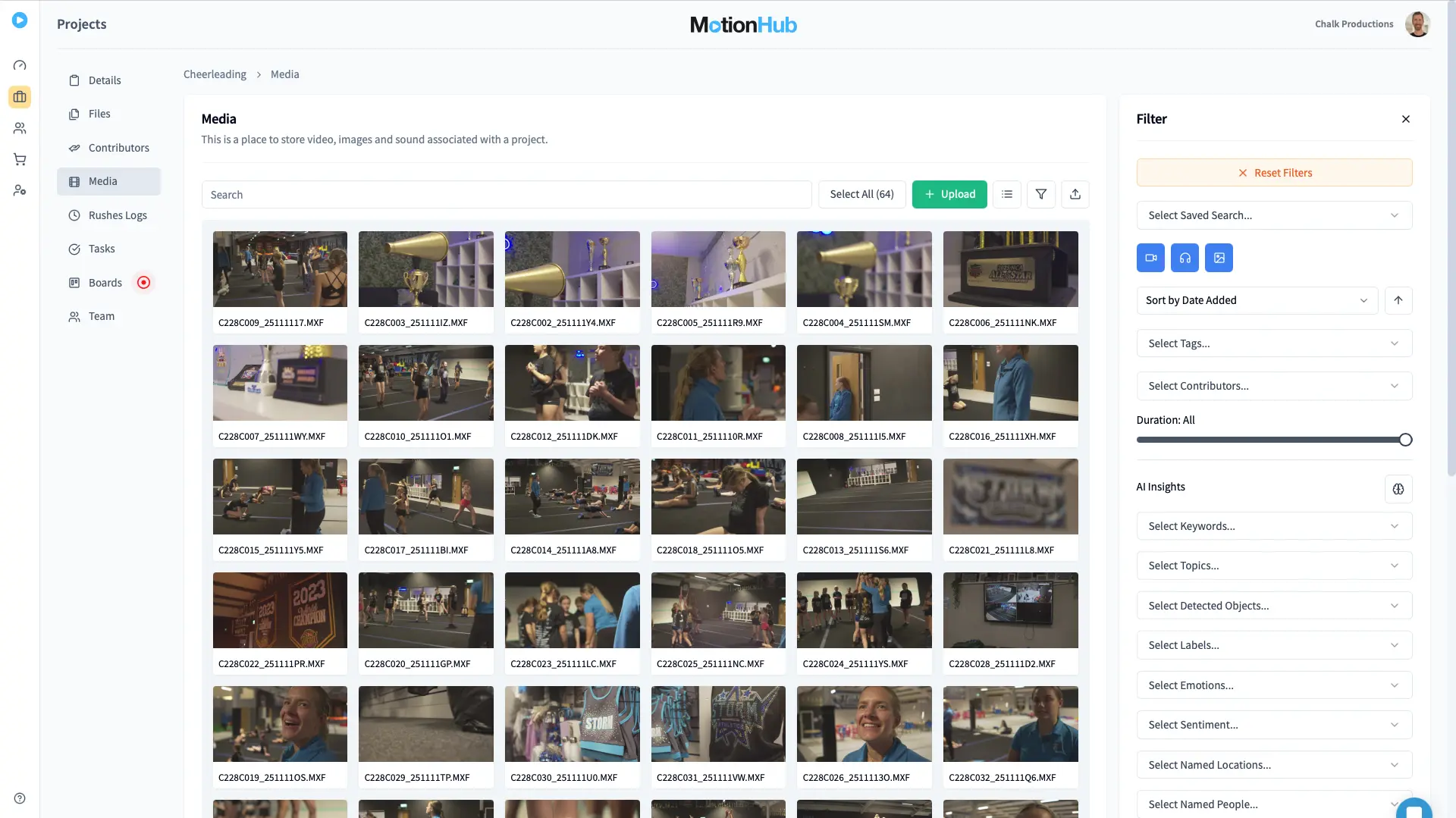Toggle the recording indicator next to Boards
Screen dimensions: 1456x818
tap(143, 282)
